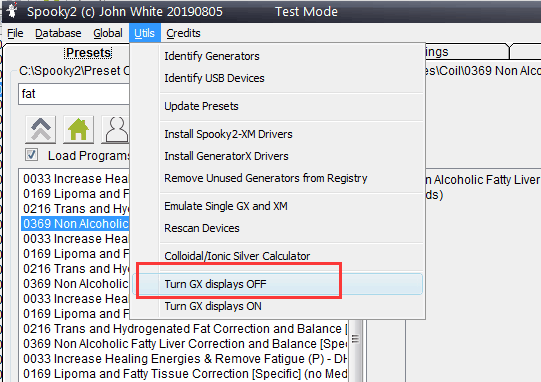Click the Spooky2 ghost title bar icon

pyautogui.click(x=12, y=11)
